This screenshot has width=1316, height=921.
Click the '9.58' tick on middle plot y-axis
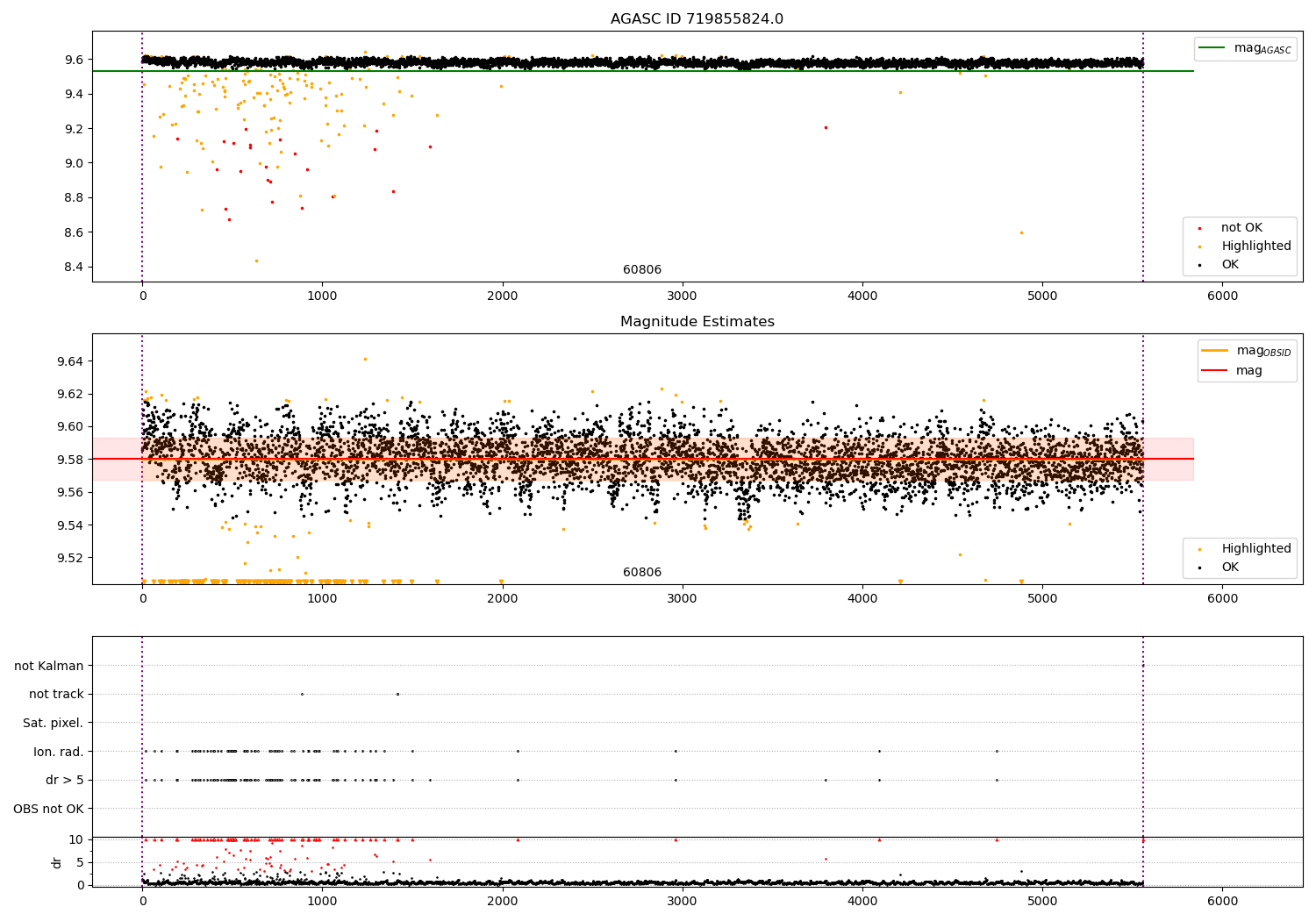coord(70,460)
